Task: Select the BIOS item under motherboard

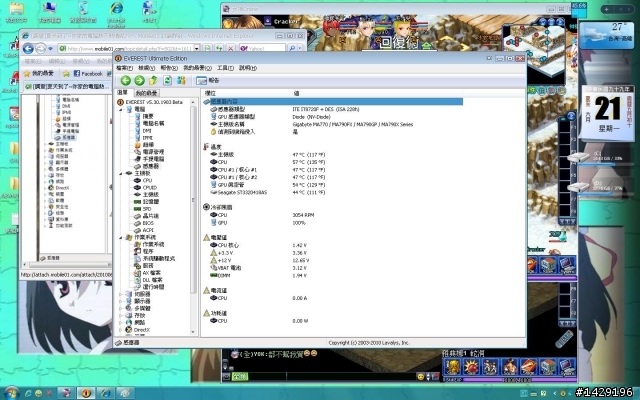Action: pyautogui.click(x=148, y=222)
